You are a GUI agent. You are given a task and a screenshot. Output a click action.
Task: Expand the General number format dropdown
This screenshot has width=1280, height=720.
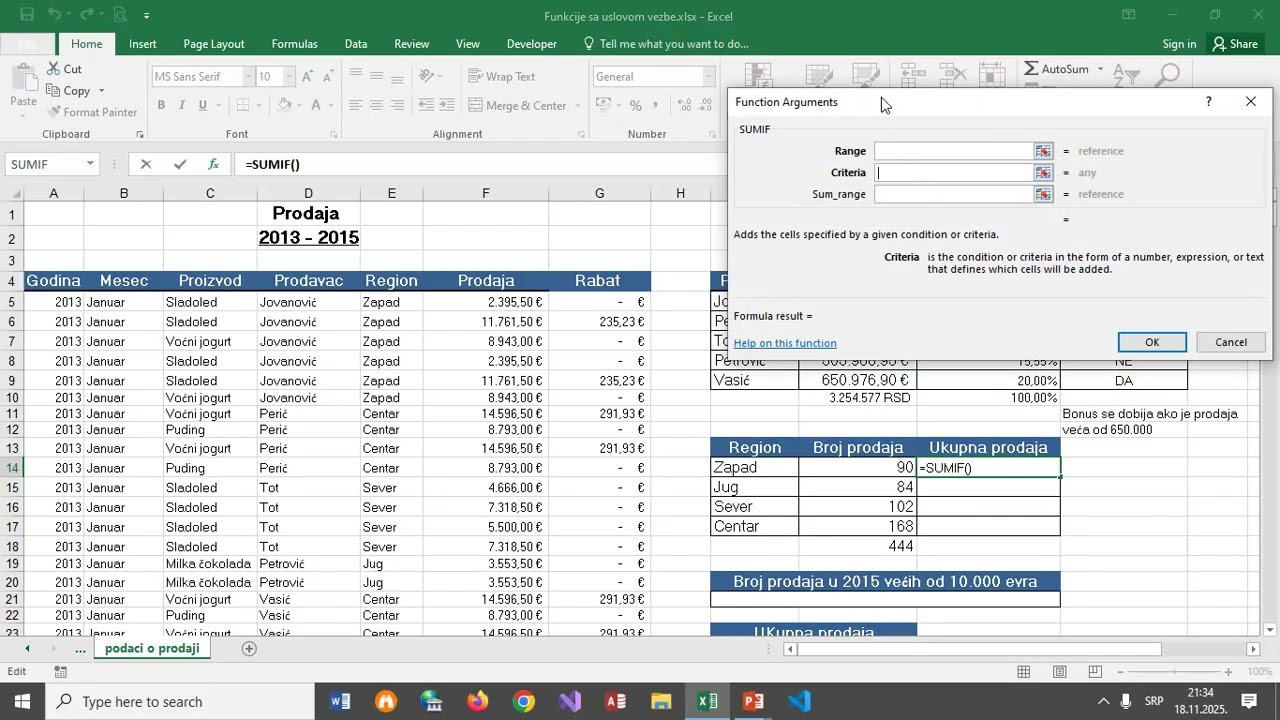[x=708, y=77]
